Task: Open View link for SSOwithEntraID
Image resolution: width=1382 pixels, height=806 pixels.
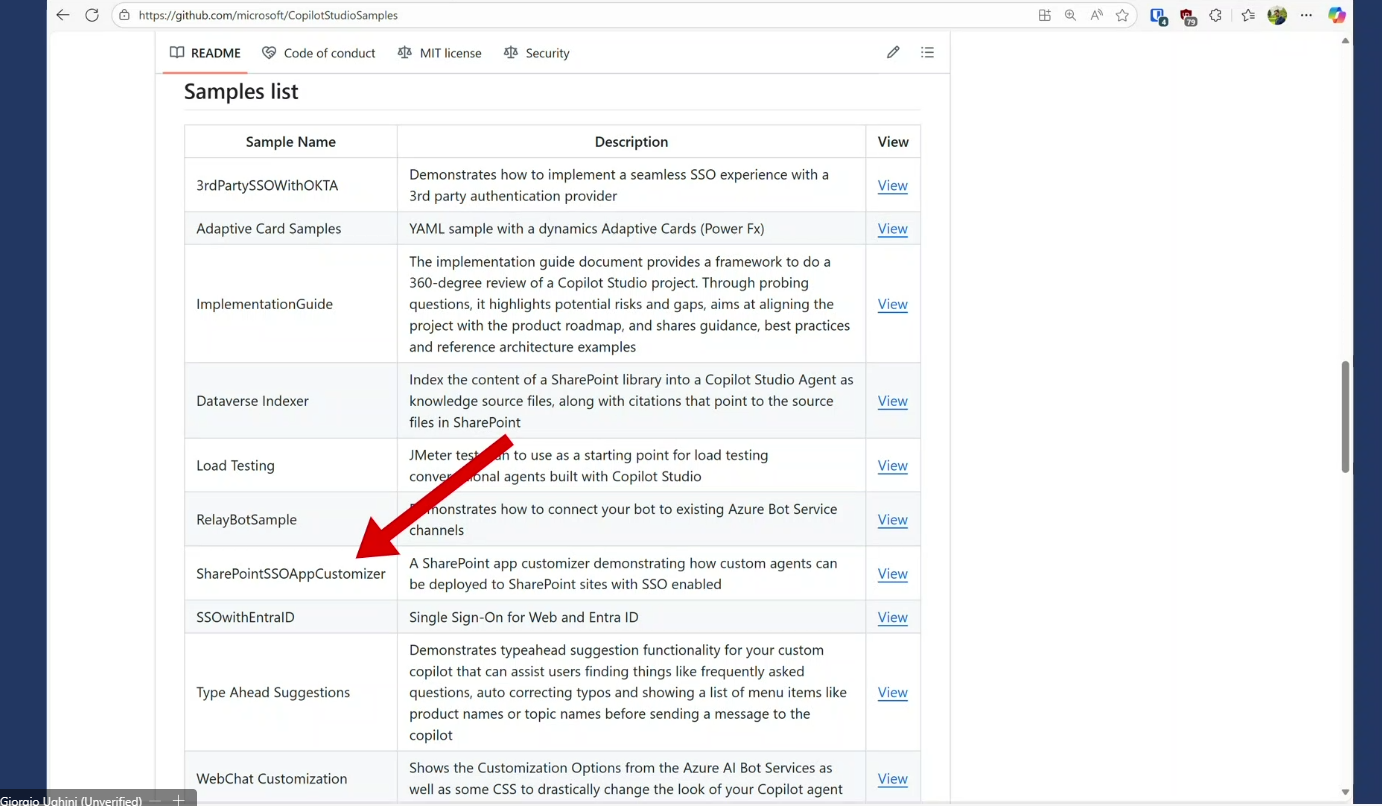Action: 893,617
